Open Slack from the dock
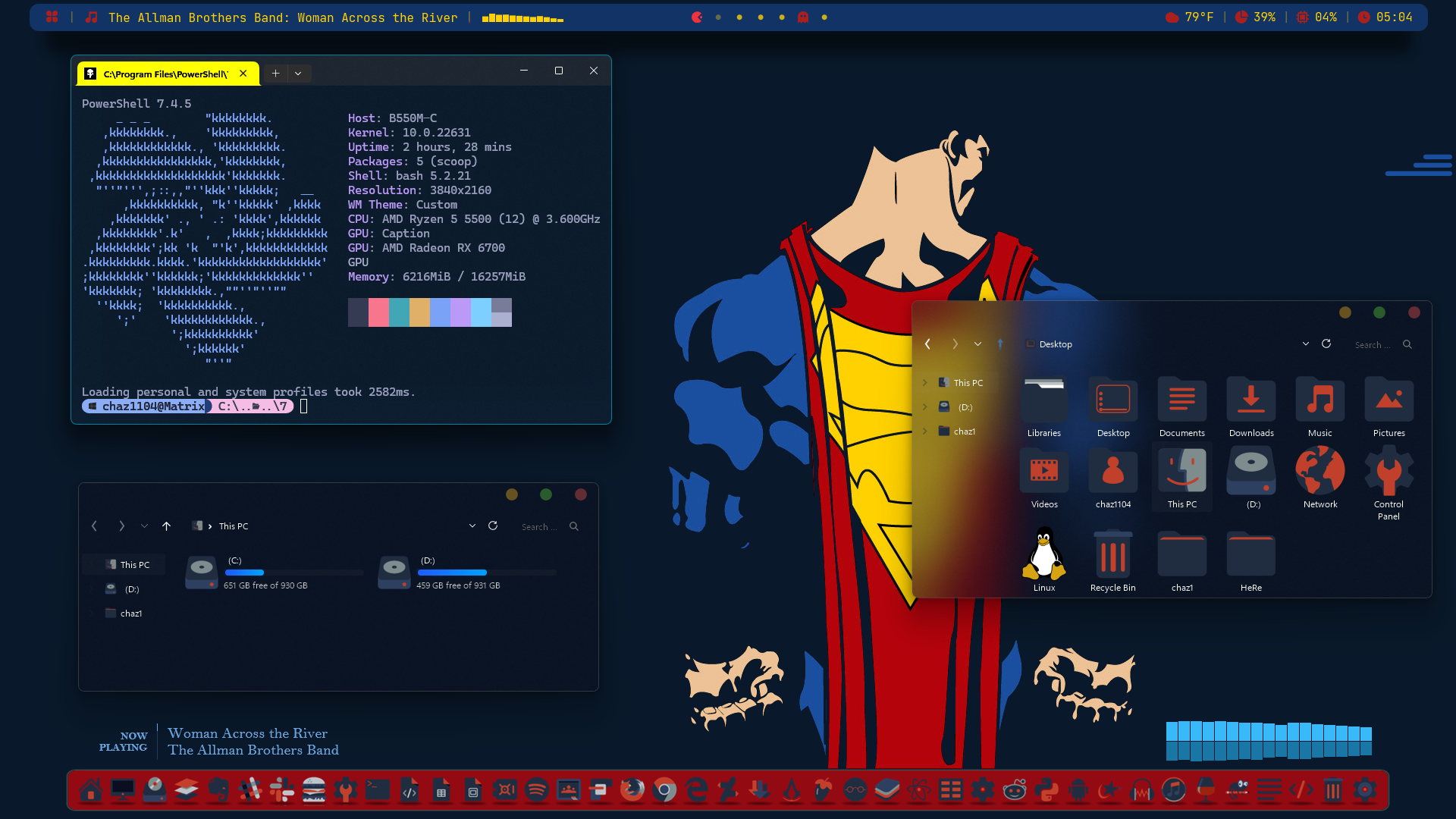This screenshot has height=819, width=1456. 282,790
